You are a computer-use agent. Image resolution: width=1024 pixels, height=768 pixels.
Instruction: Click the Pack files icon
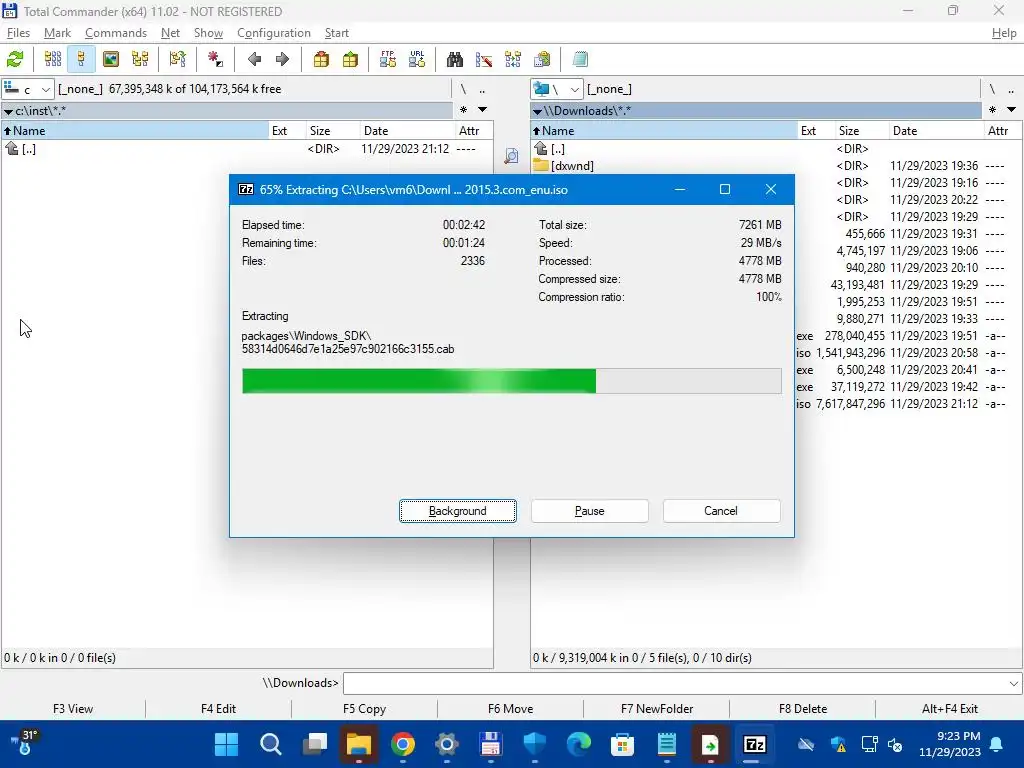point(321,59)
